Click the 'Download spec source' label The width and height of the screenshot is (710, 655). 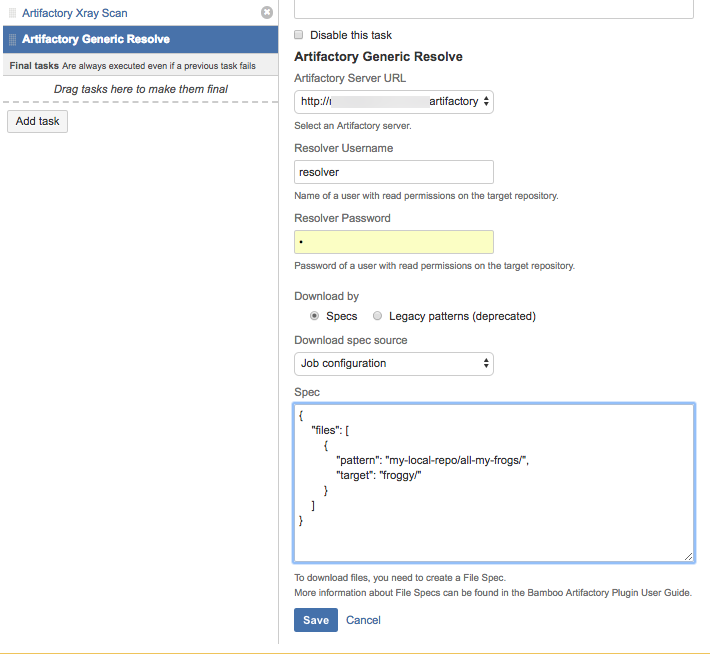click(x=351, y=340)
